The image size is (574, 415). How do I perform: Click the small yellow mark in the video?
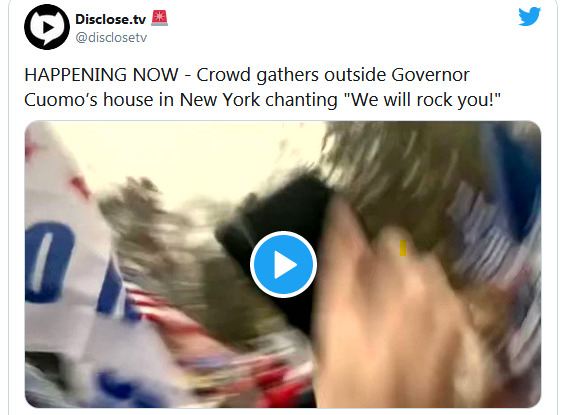tap(403, 248)
